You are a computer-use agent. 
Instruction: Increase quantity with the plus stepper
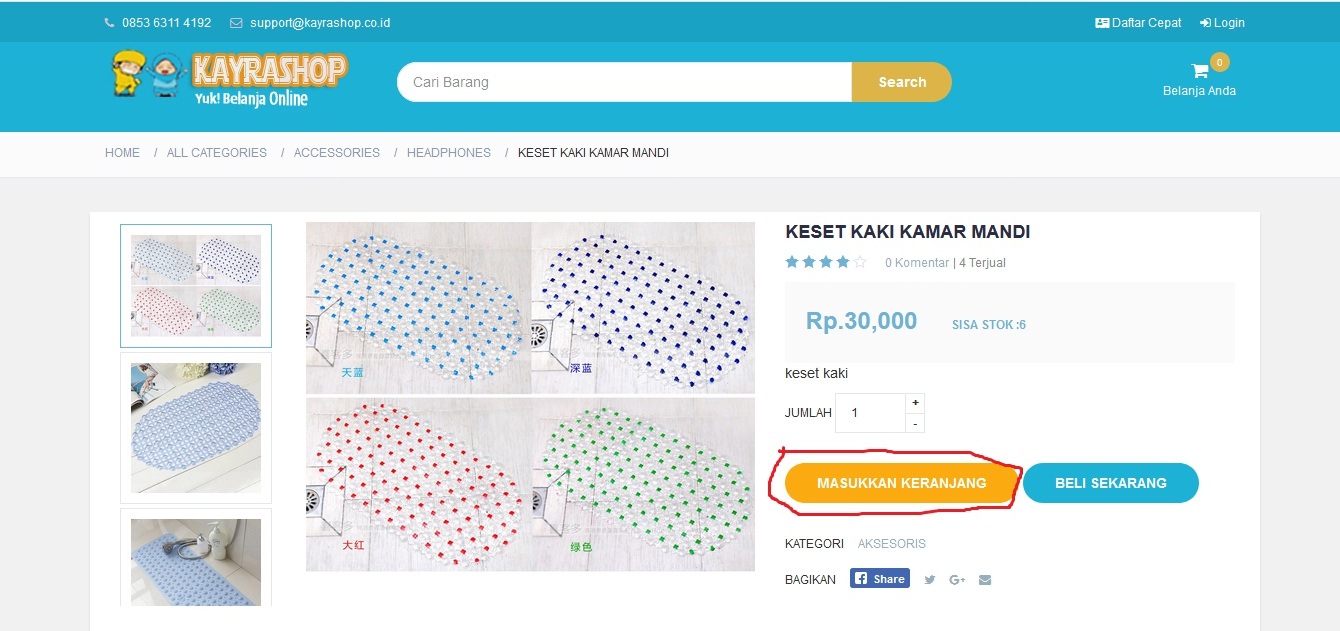click(x=915, y=402)
